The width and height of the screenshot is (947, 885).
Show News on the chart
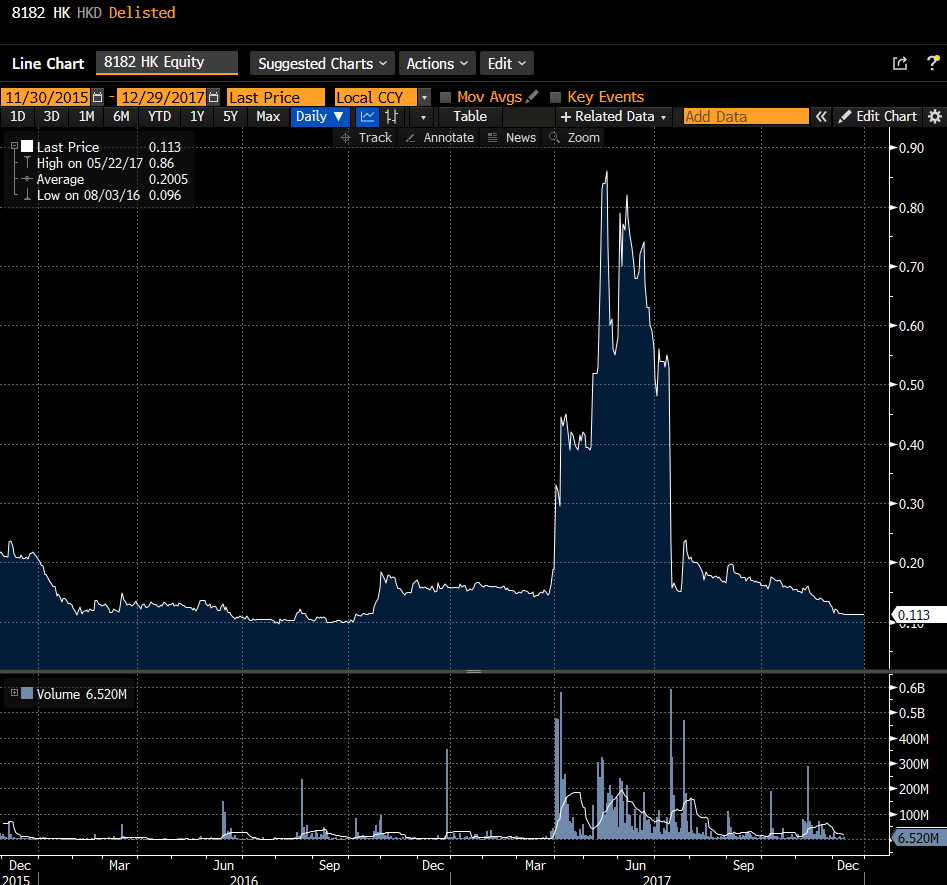point(512,138)
